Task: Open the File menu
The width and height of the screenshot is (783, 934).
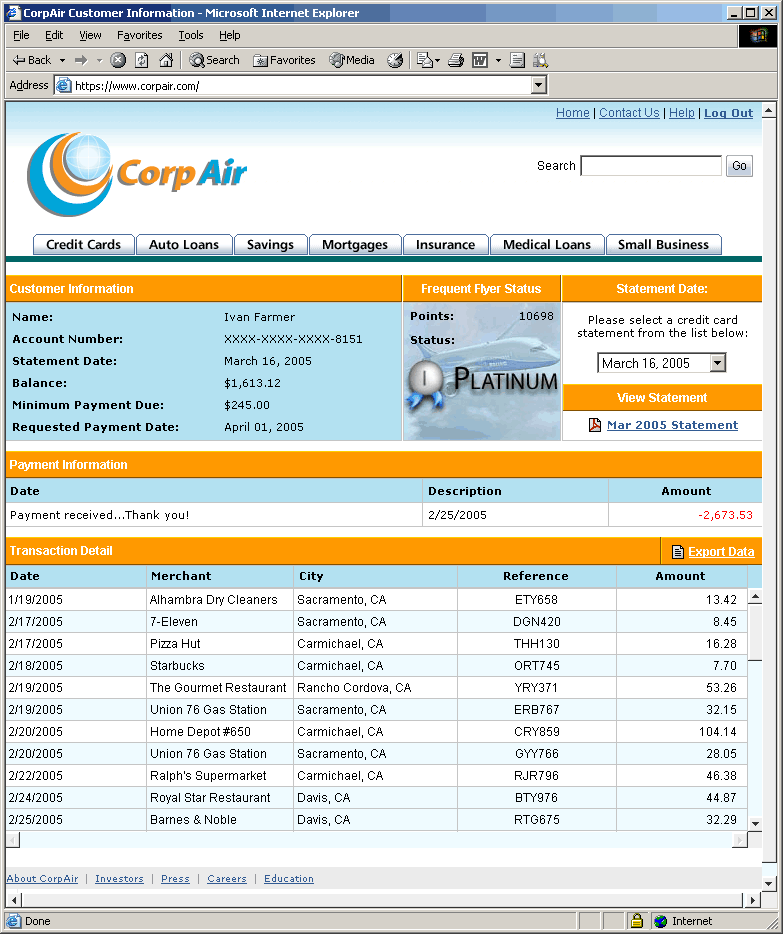Action: point(21,35)
